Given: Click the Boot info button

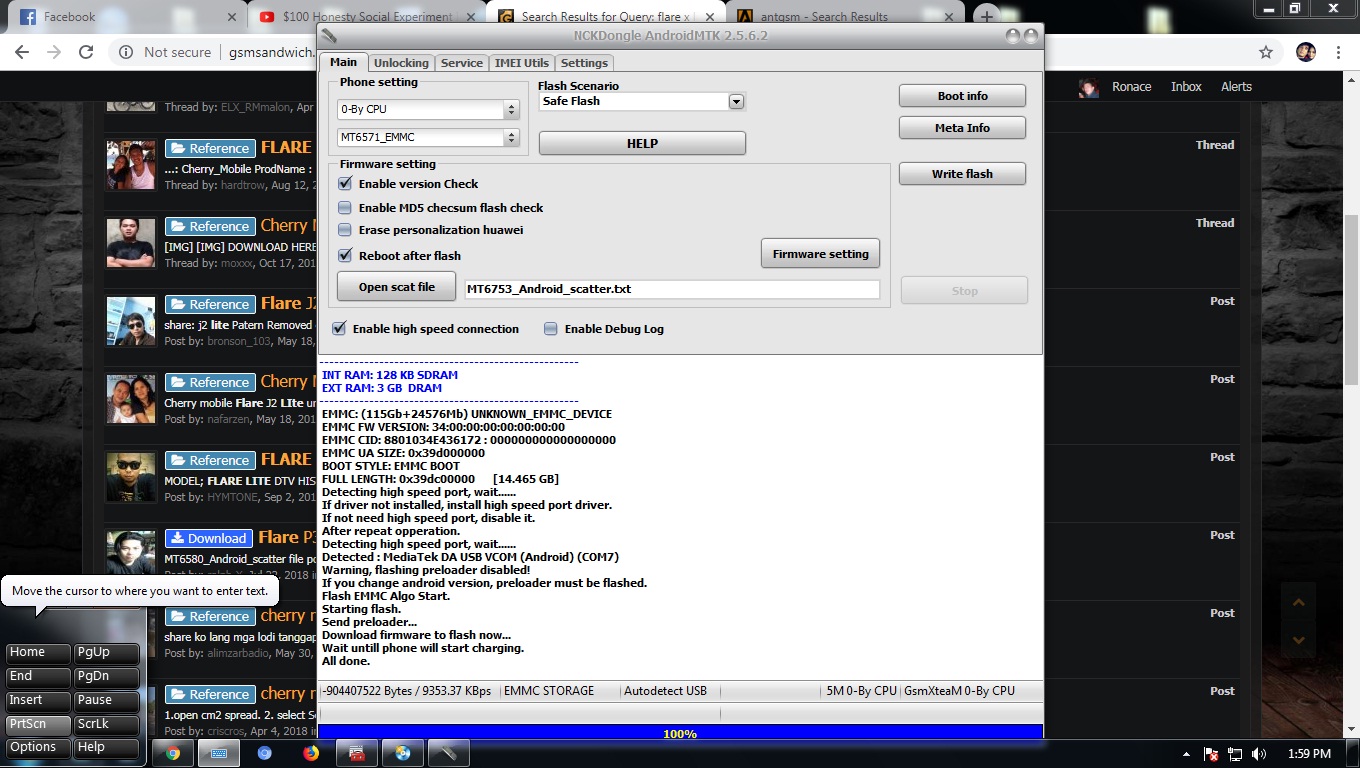Looking at the screenshot, I should [962, 96].
